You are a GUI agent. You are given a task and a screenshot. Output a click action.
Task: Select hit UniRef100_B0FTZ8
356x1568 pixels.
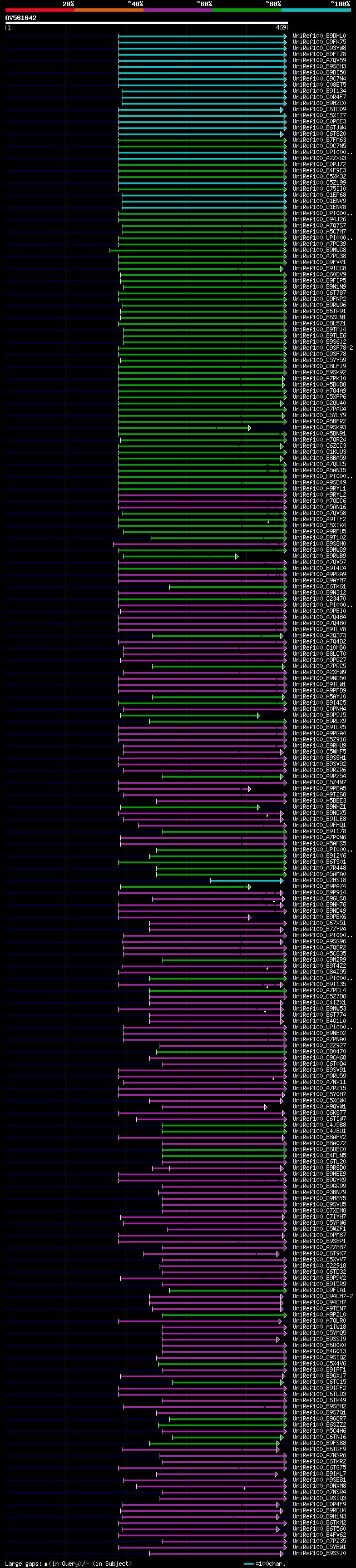pyautogui.click(x=319, y=54)
